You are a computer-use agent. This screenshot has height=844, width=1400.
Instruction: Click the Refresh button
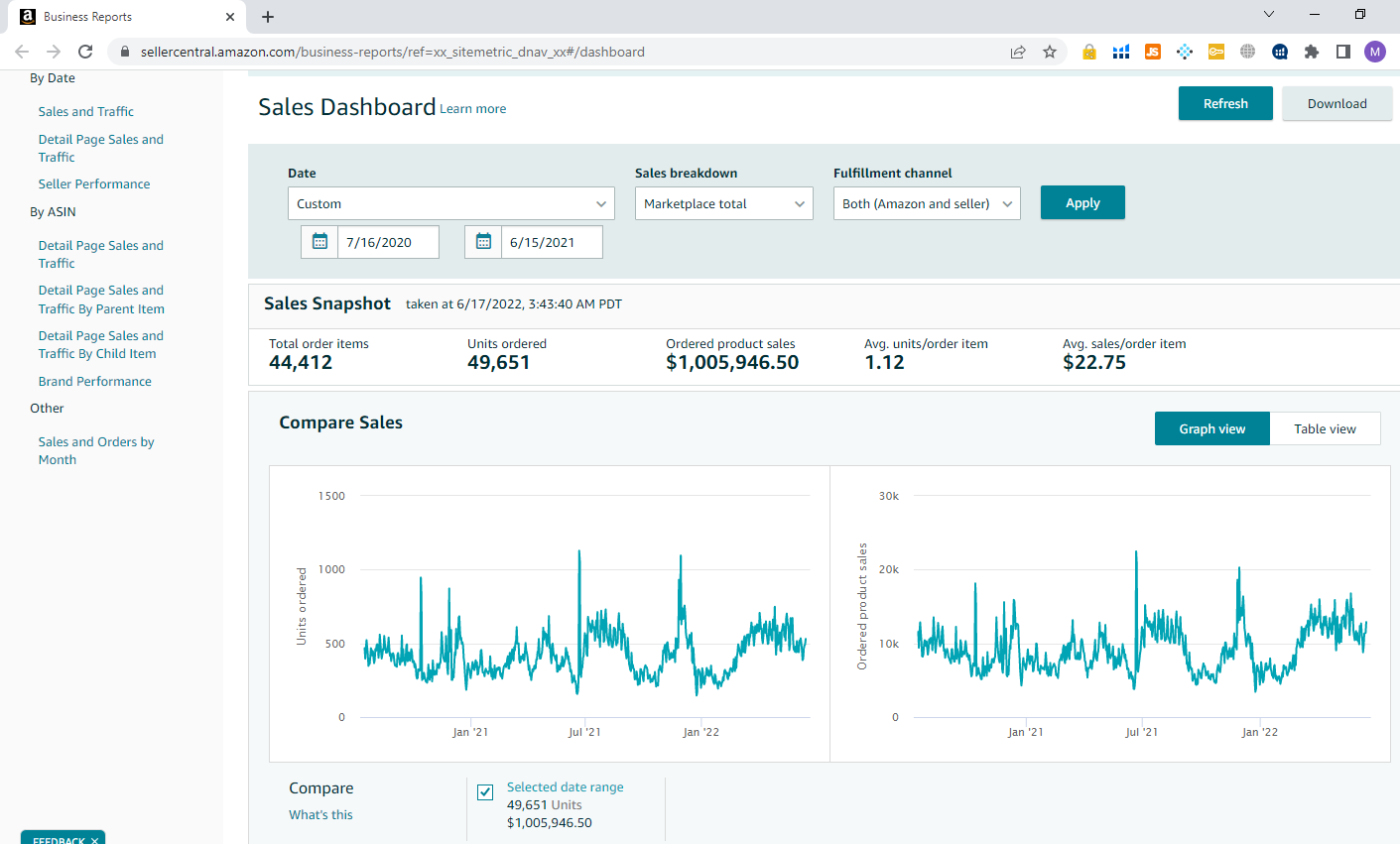tap(1225, 103)
